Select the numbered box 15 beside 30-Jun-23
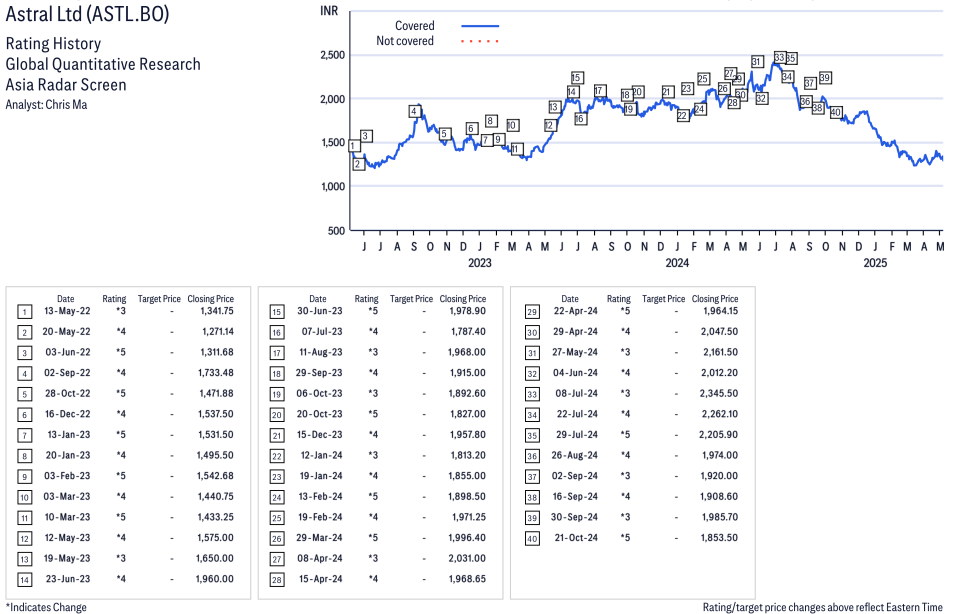This screenshot has height=614, width=954. point(277,312)
